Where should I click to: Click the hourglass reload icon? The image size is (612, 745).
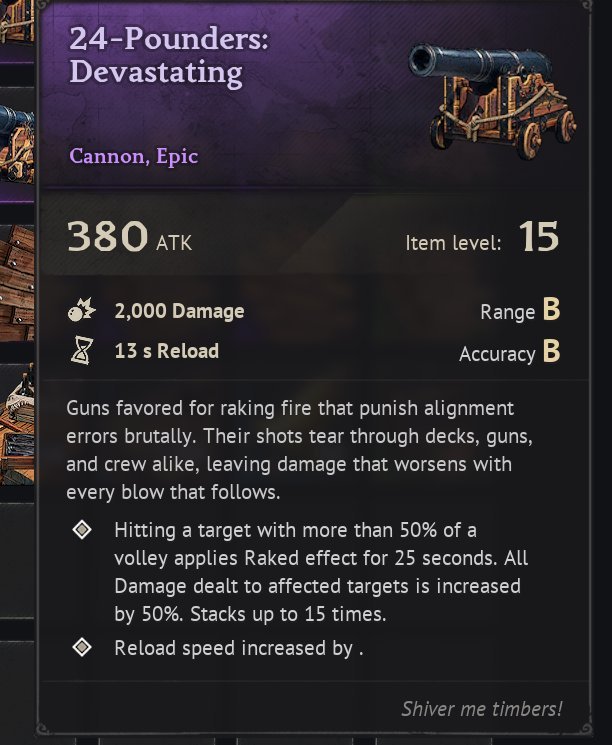[82, 351]
